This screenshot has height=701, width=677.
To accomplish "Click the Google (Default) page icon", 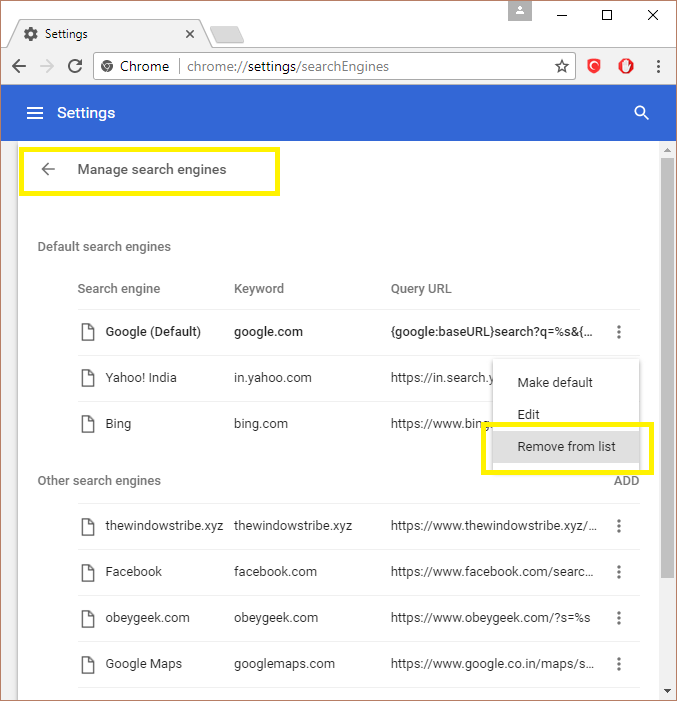I will pyautogui.click(x=88, y=332).
